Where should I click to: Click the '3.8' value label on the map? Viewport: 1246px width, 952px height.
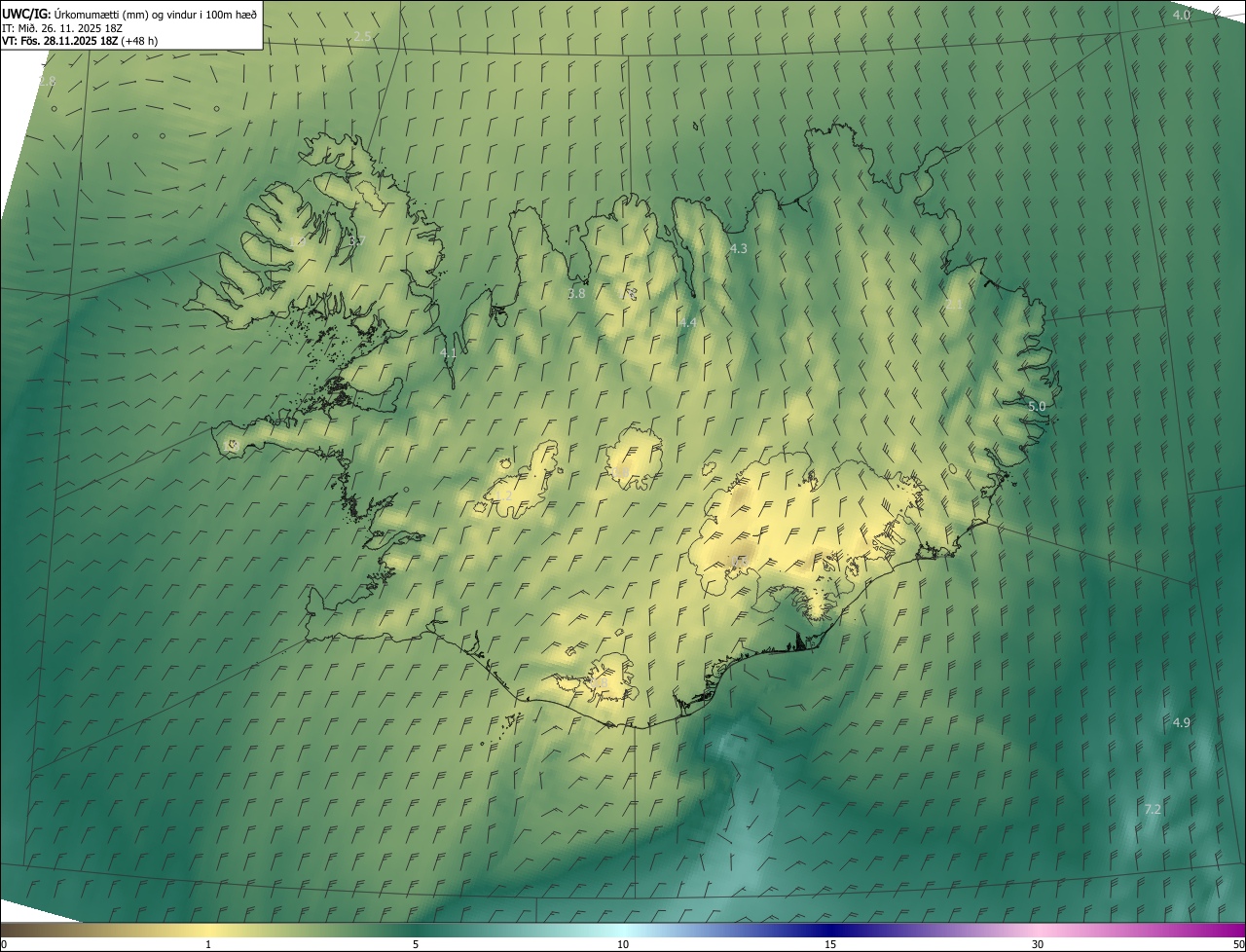click(576, 293)
